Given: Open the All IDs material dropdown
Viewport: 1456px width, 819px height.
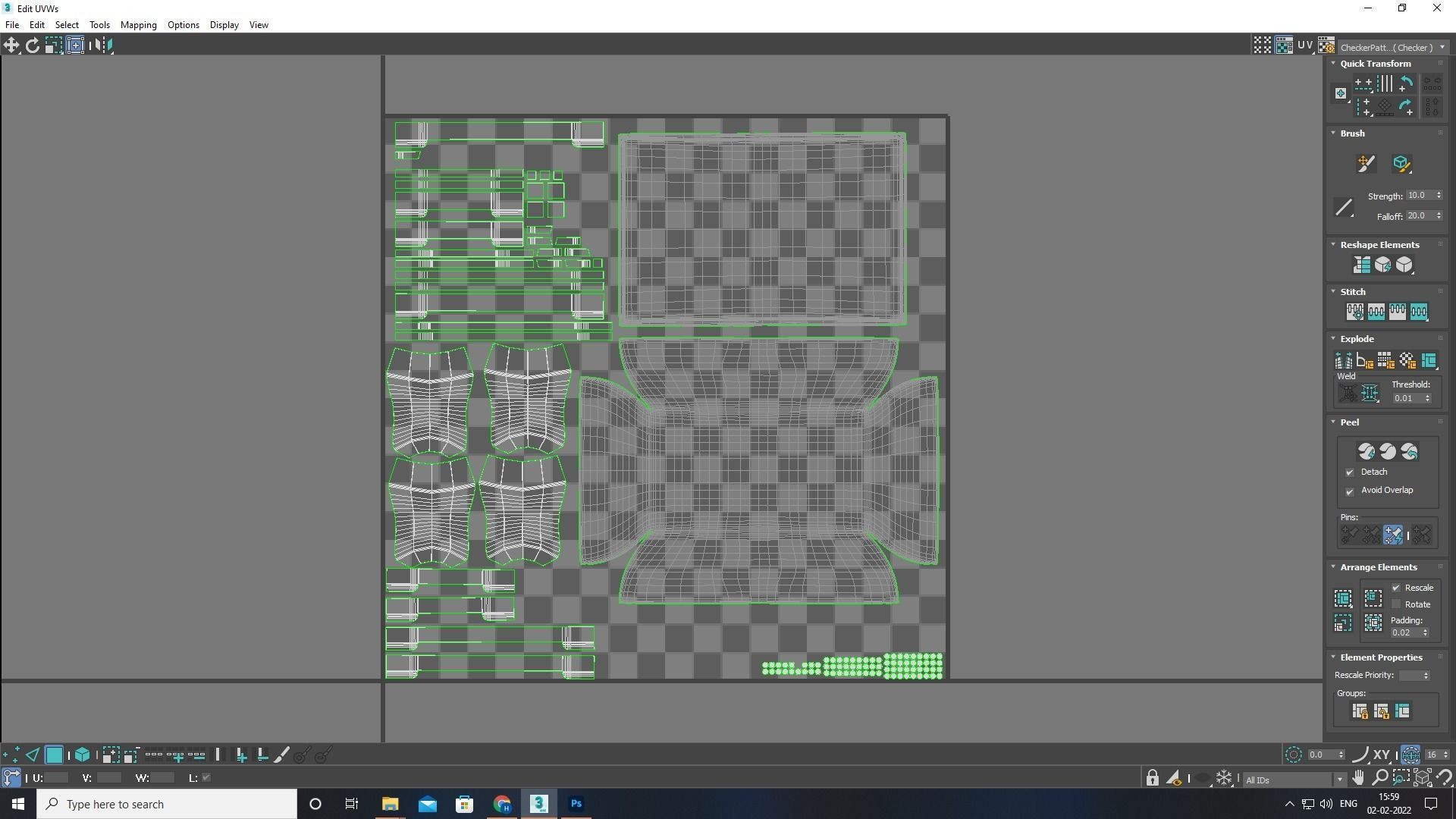Looking at the screenshot, I should (x=1339, y=780).
